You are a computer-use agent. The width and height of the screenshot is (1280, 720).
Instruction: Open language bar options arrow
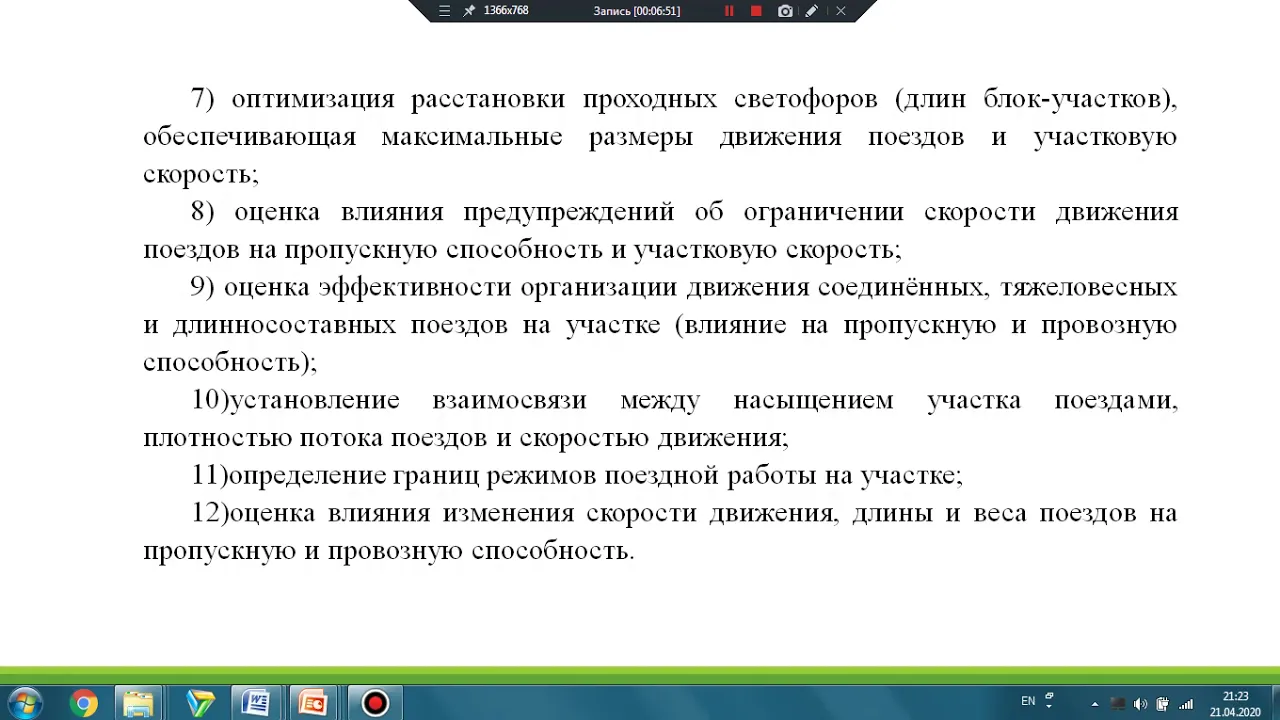[x=1050, y=706]
